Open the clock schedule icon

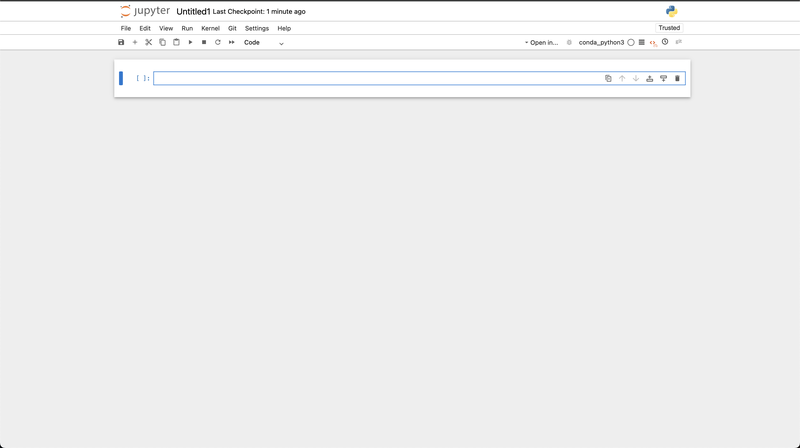coord(665,42)
